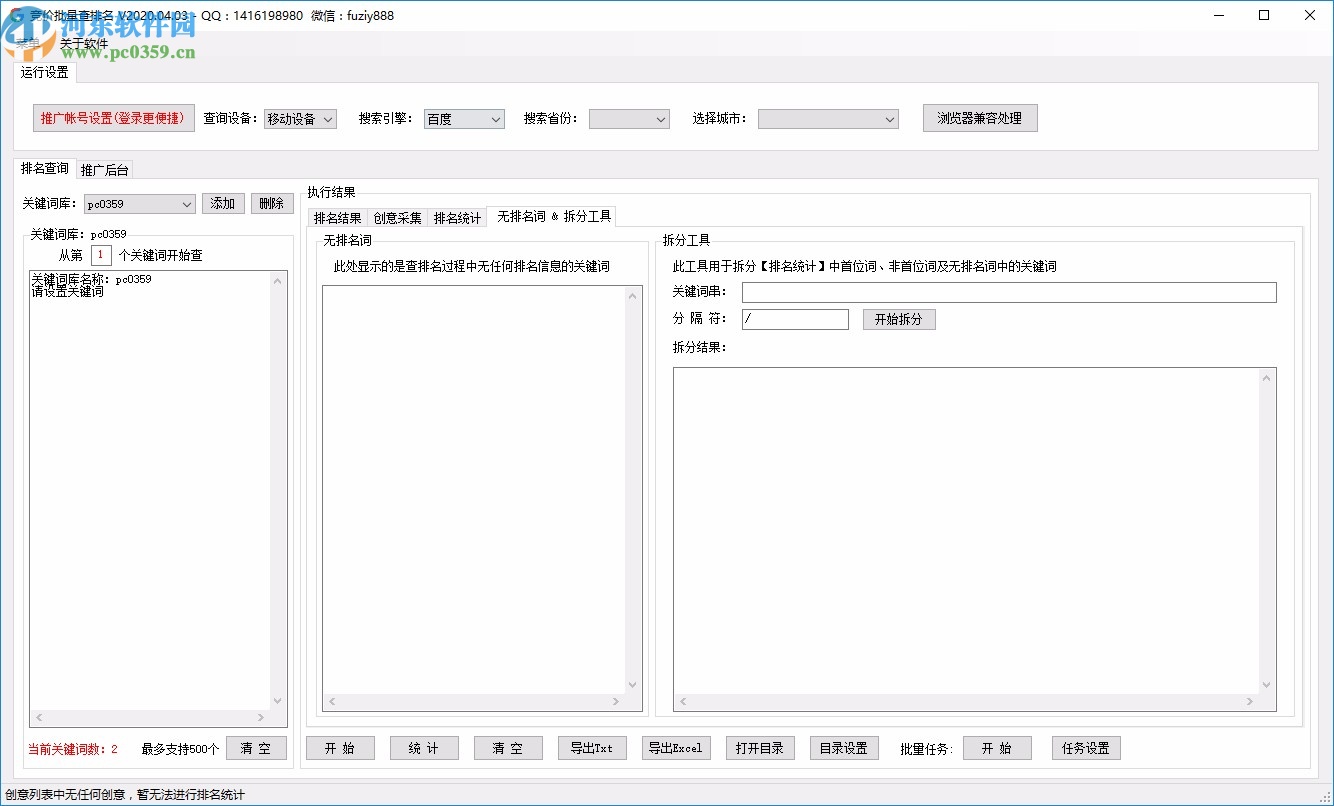Open the 查询设备 device dropdown showing 移动设备

tap(300, 118)
